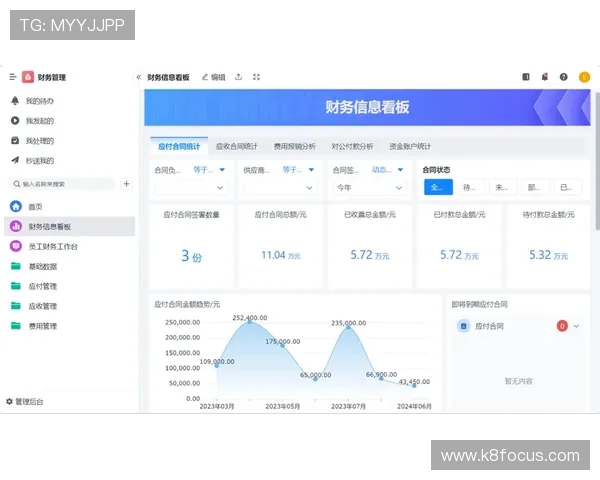Open 等于 operator dropdown for 供应商 filter

(x=298, y=170)
